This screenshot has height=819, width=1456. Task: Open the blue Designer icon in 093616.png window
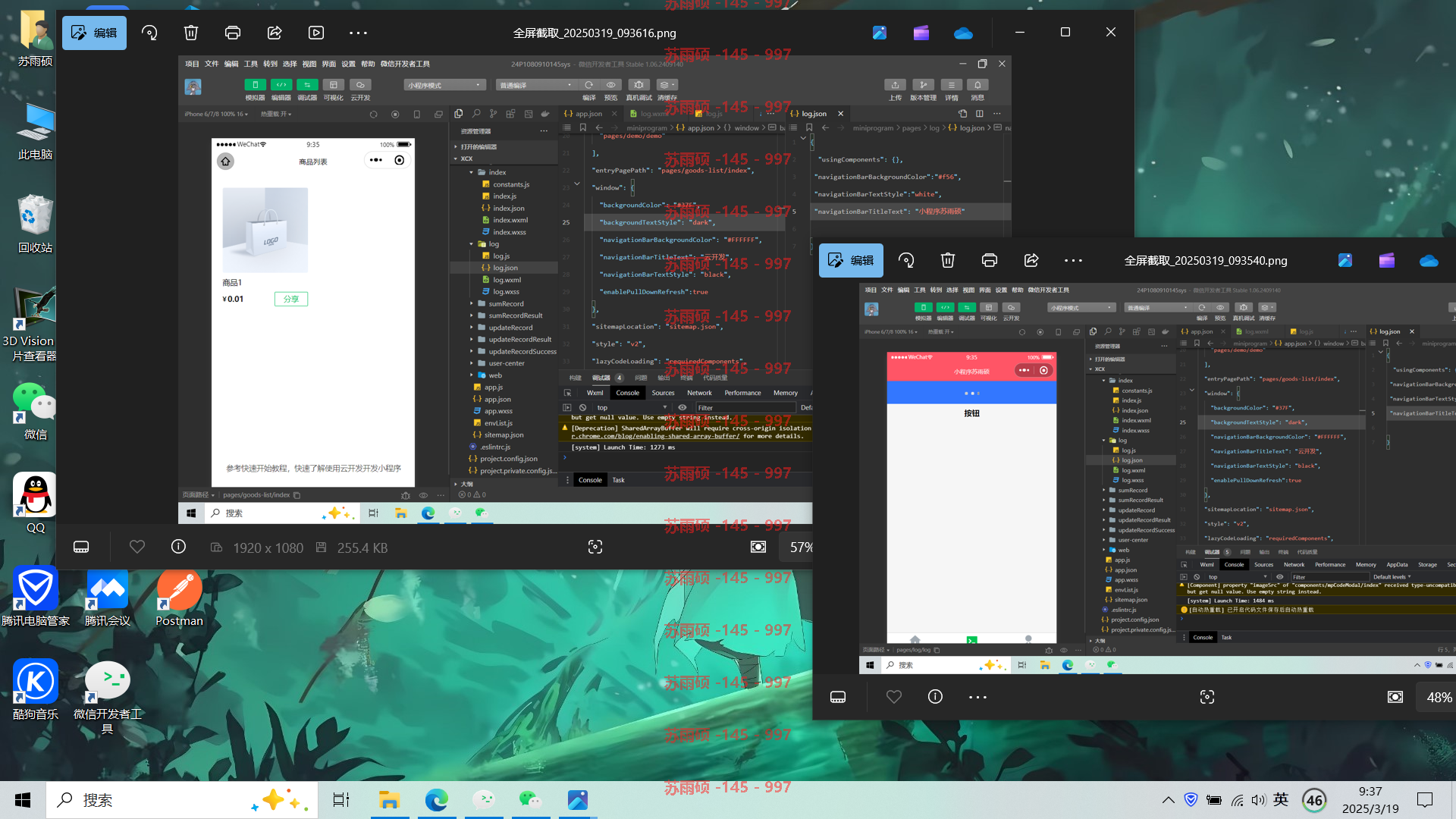[880, 33]
